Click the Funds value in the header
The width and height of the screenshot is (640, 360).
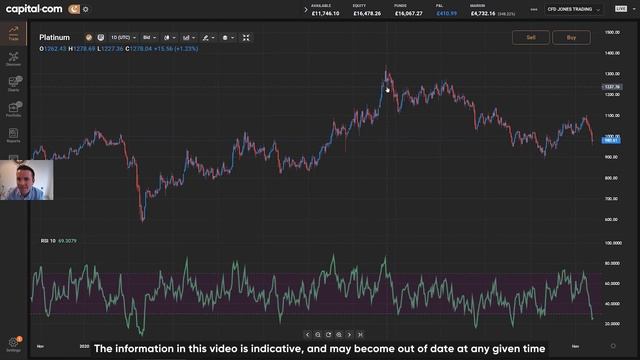[x=409, y=13]
